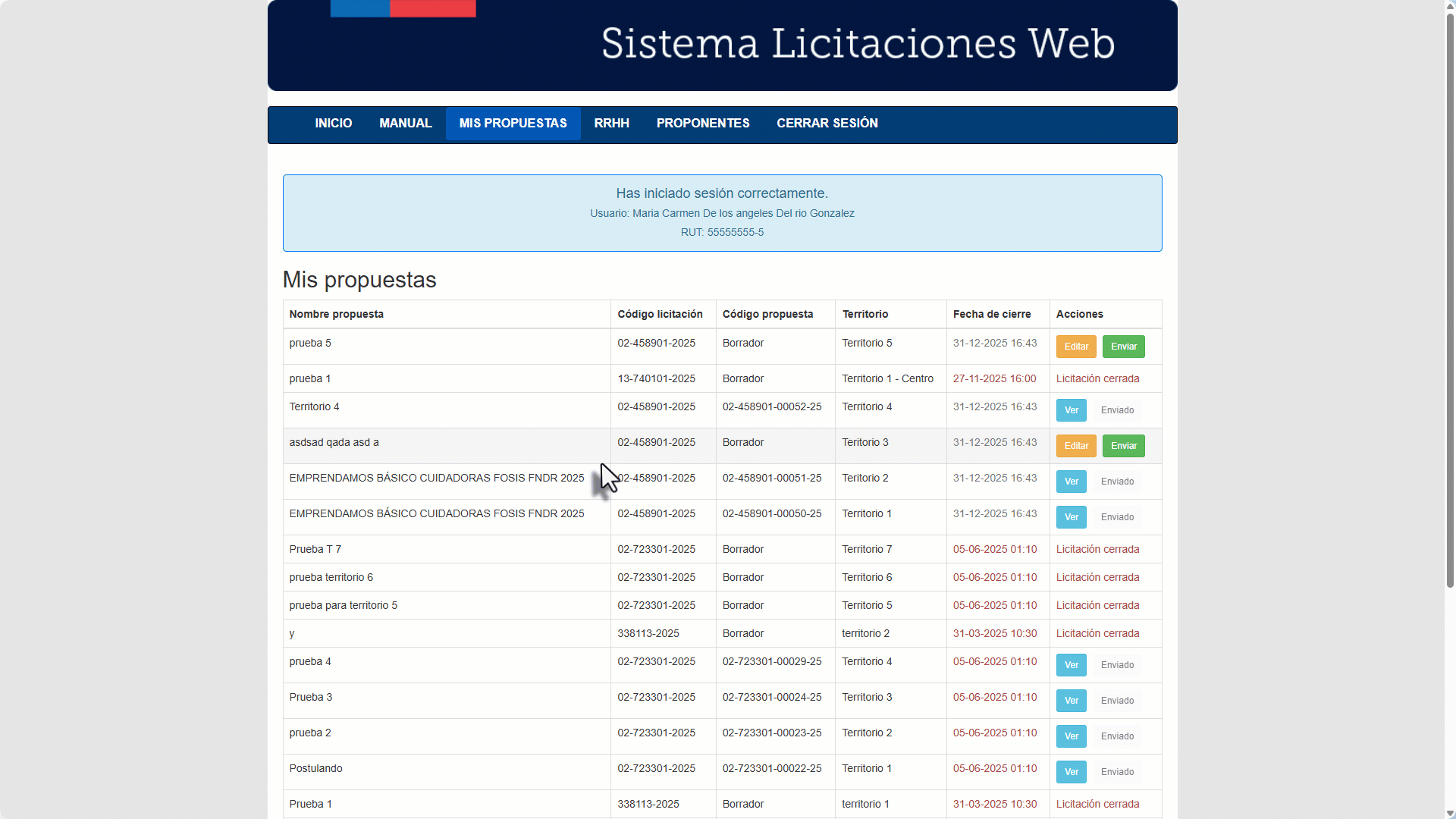Click Ver on the Postulando proposal

click(x=1071, y=771)
